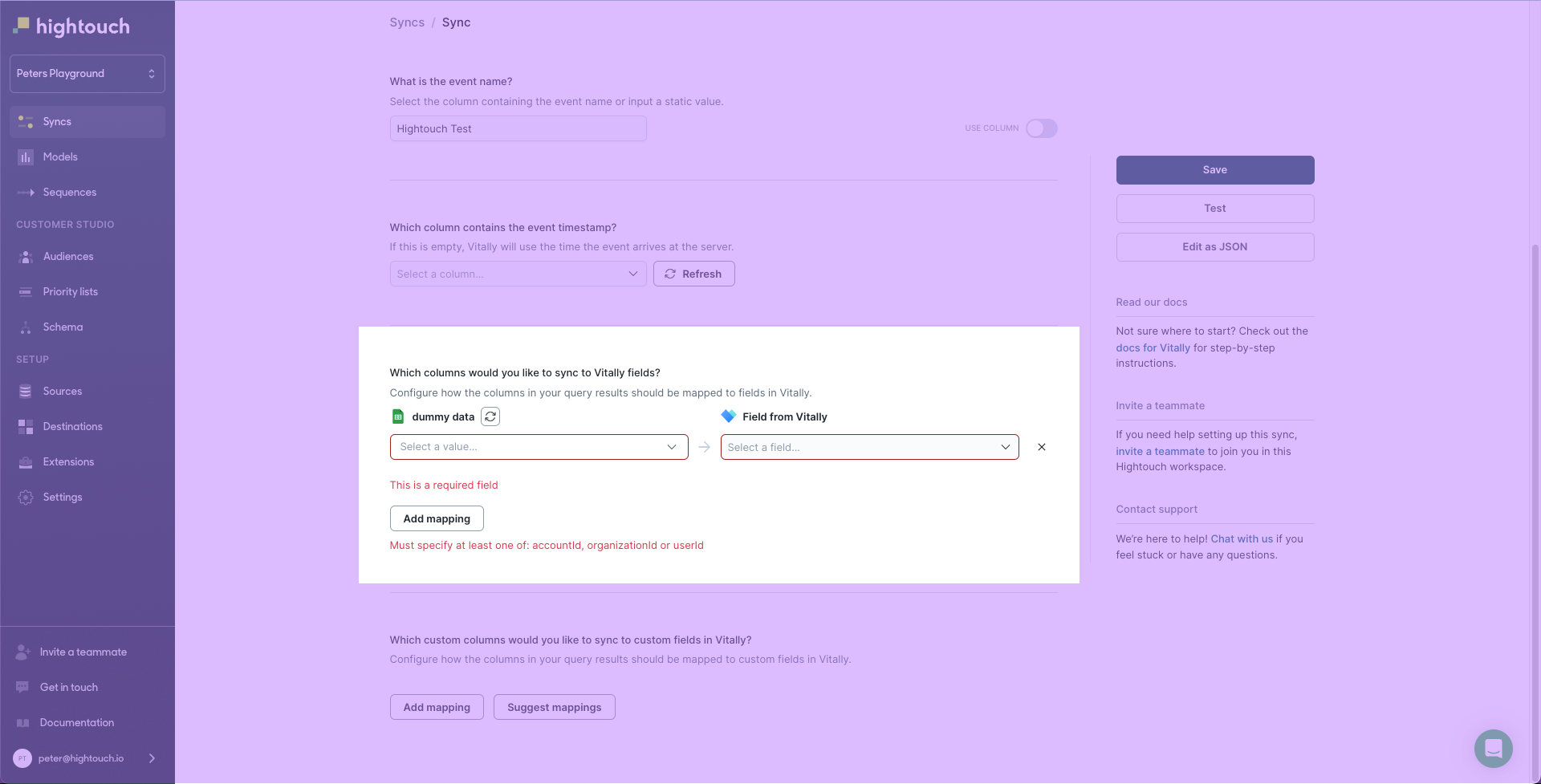Screen dimensions: 1541x784
Task: Click the Sequences arrow icon
Action: [x=26, y=193]
